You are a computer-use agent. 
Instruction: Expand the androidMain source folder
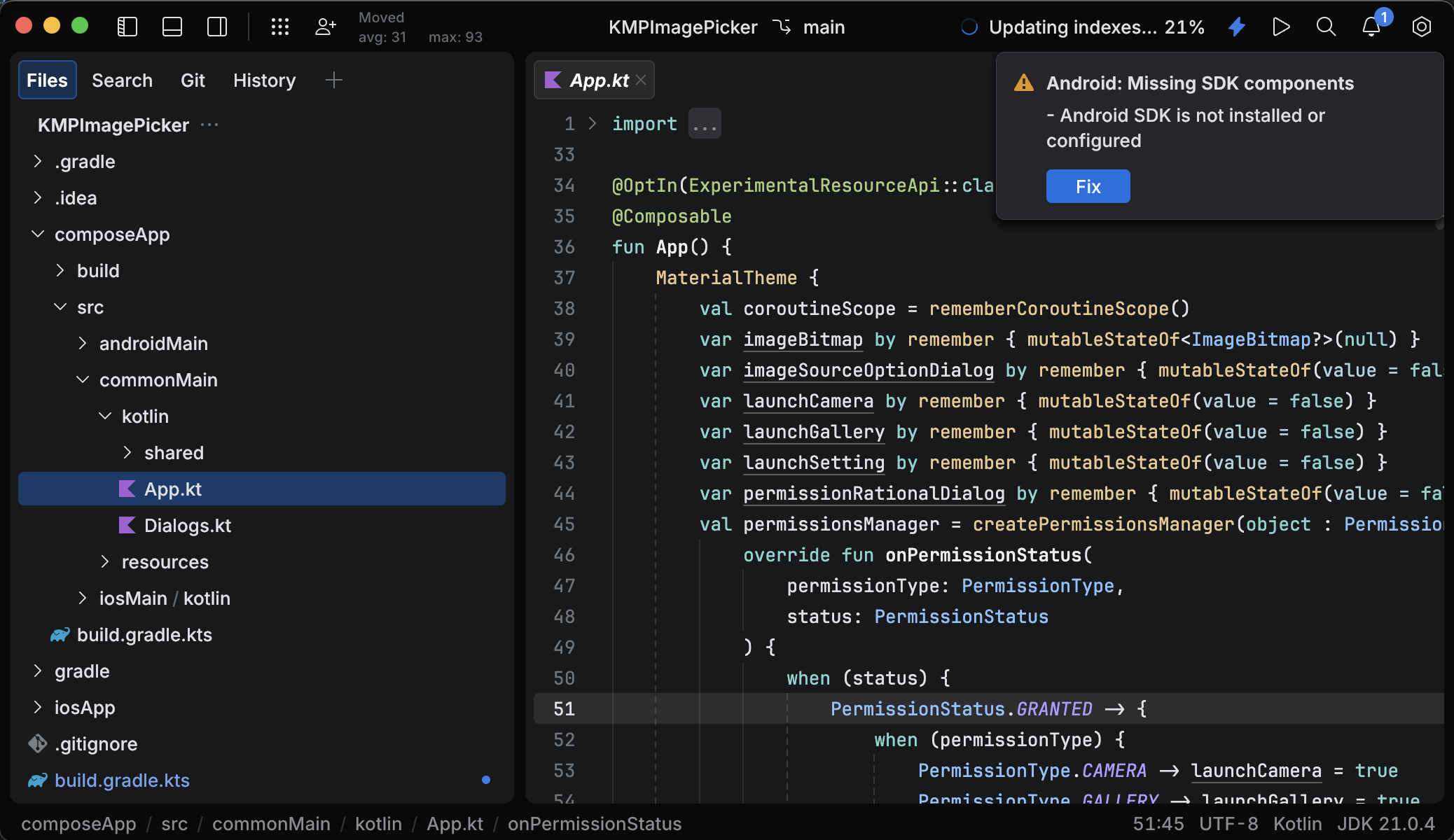[x=83, y=343]
